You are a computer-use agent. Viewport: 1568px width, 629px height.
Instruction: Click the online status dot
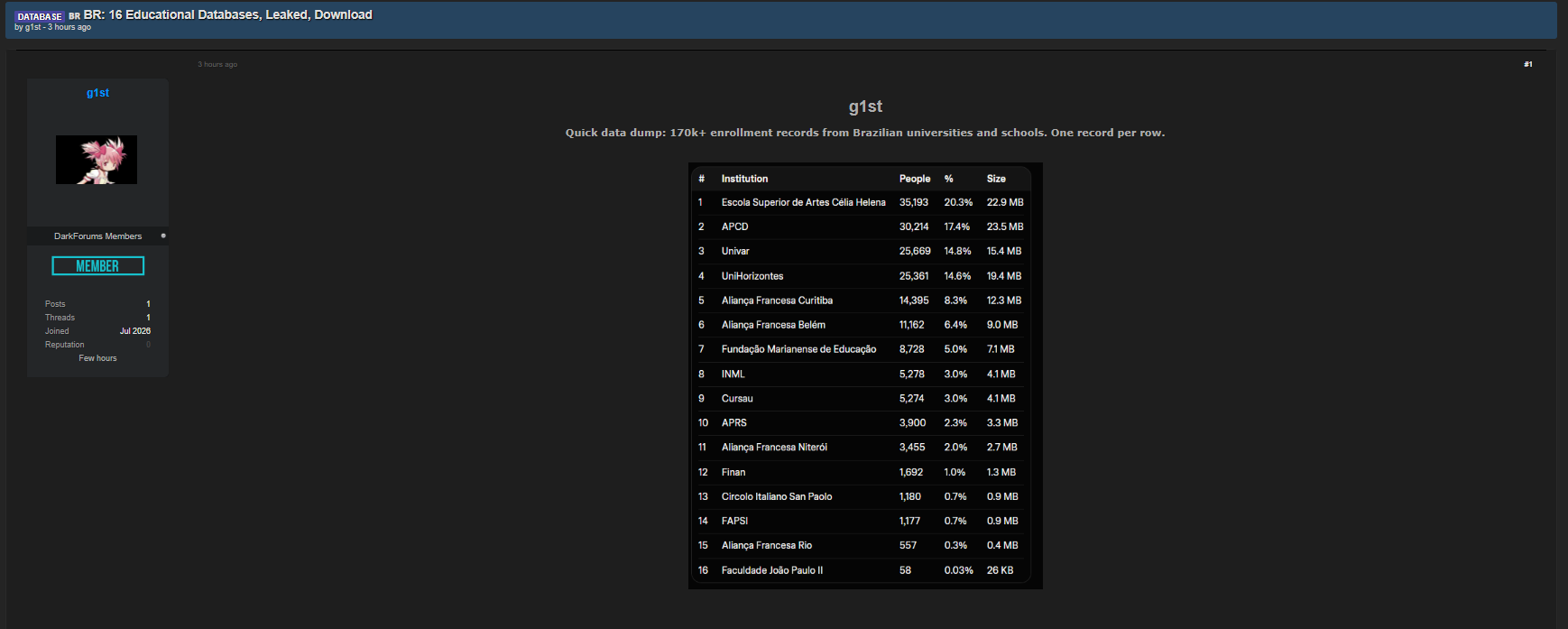point(163,236)
